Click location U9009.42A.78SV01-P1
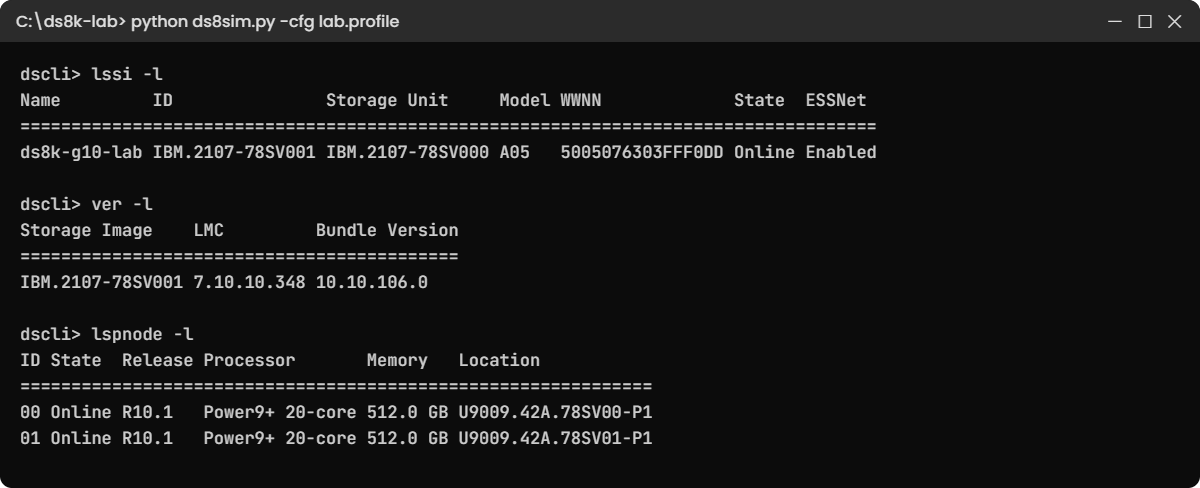 (555, 438)
